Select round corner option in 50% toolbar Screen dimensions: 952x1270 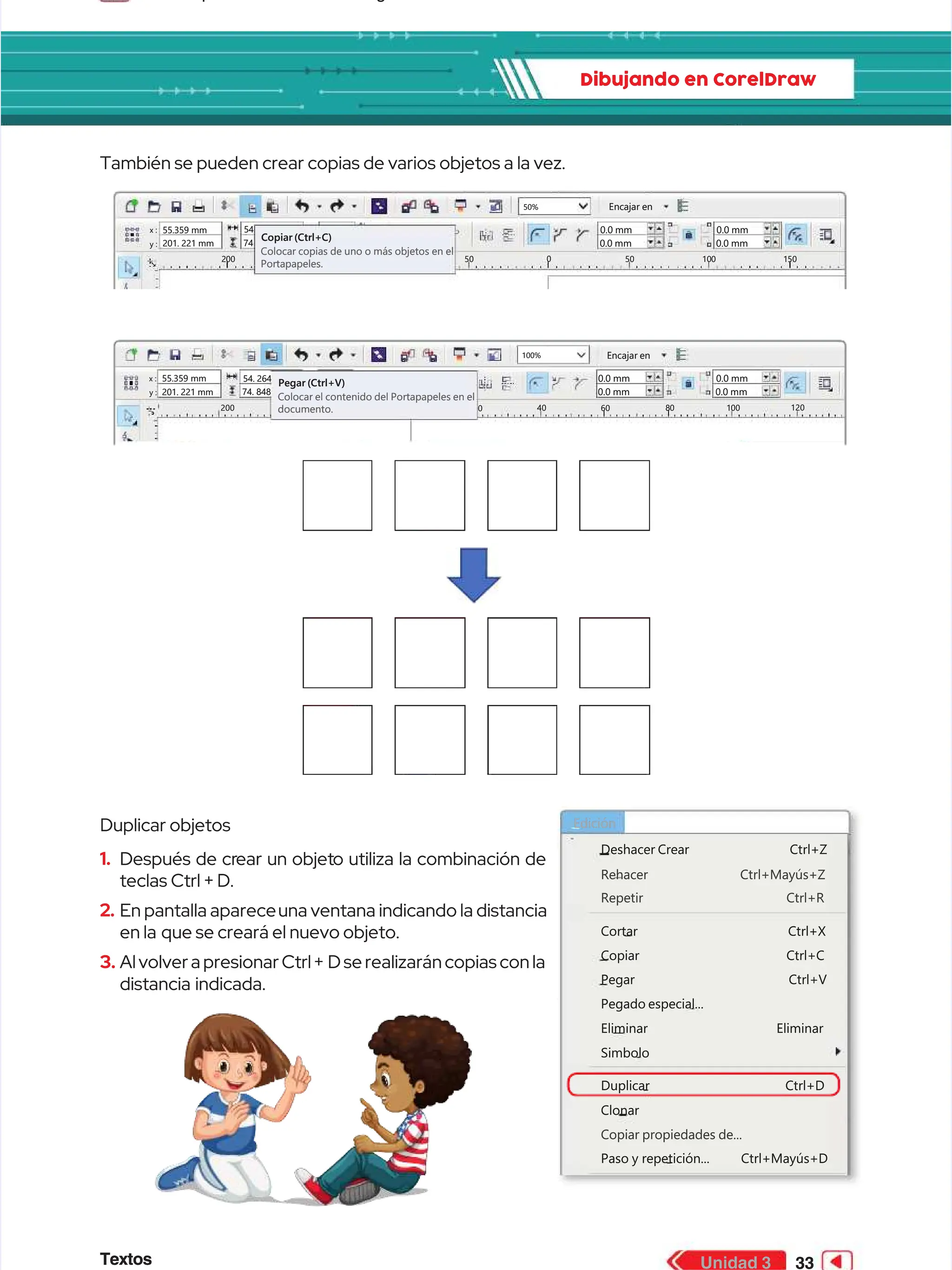coord(538,235)
